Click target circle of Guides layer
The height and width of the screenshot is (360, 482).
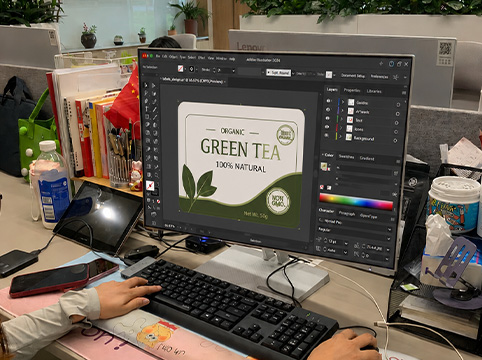tap(398, 104)
